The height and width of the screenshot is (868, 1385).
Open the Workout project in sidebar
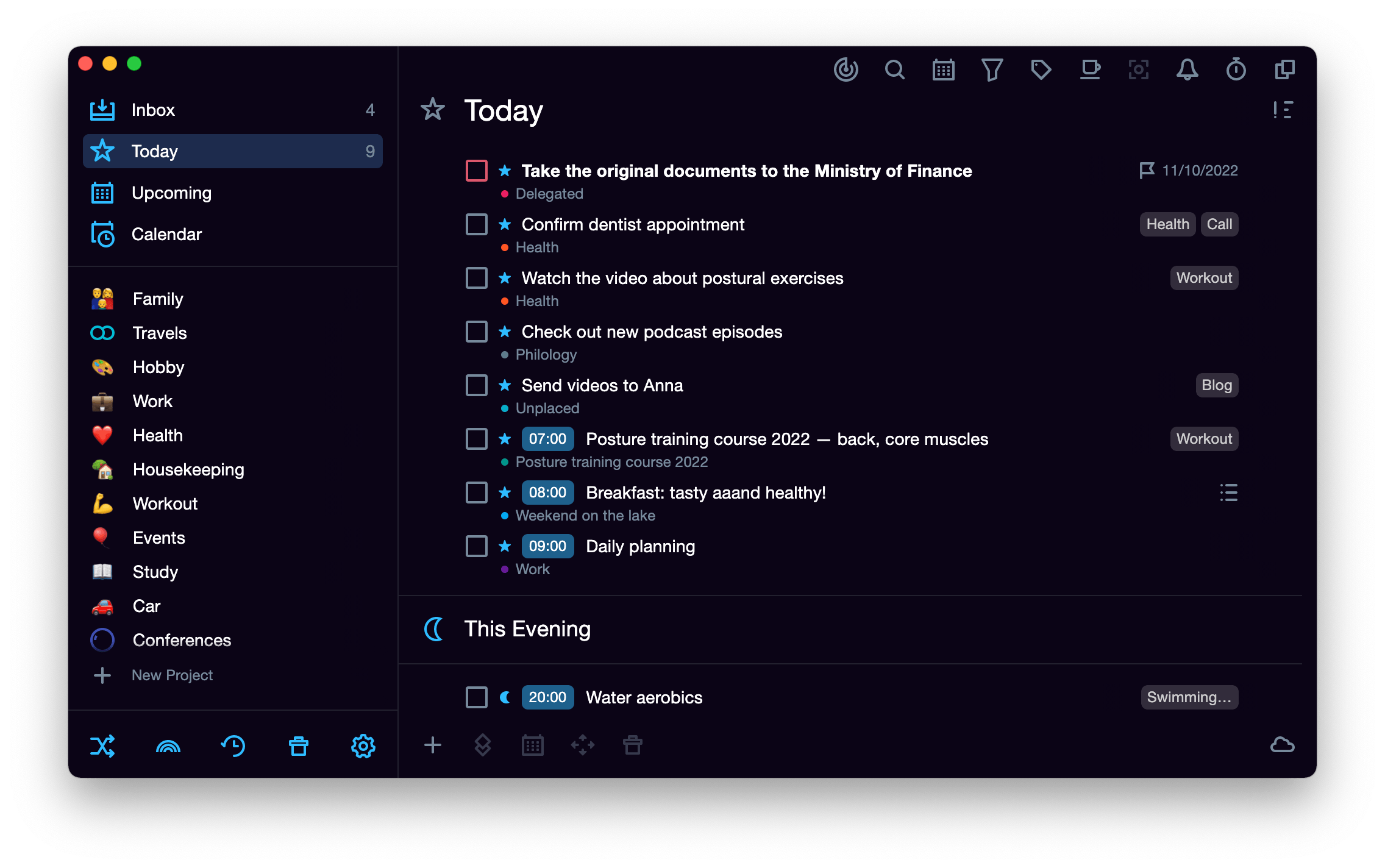pyautogui.click(x=233, y=503)
